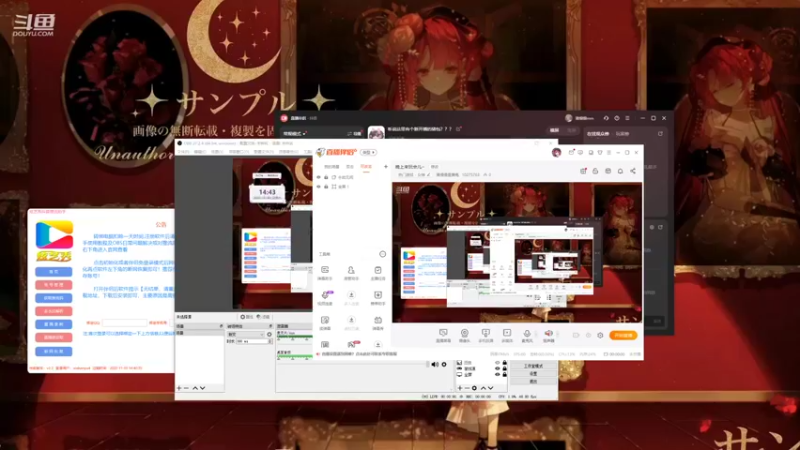The image size is (800, 450).
Task: Open the first menu in the OBS menu bar
Action: 184,152
